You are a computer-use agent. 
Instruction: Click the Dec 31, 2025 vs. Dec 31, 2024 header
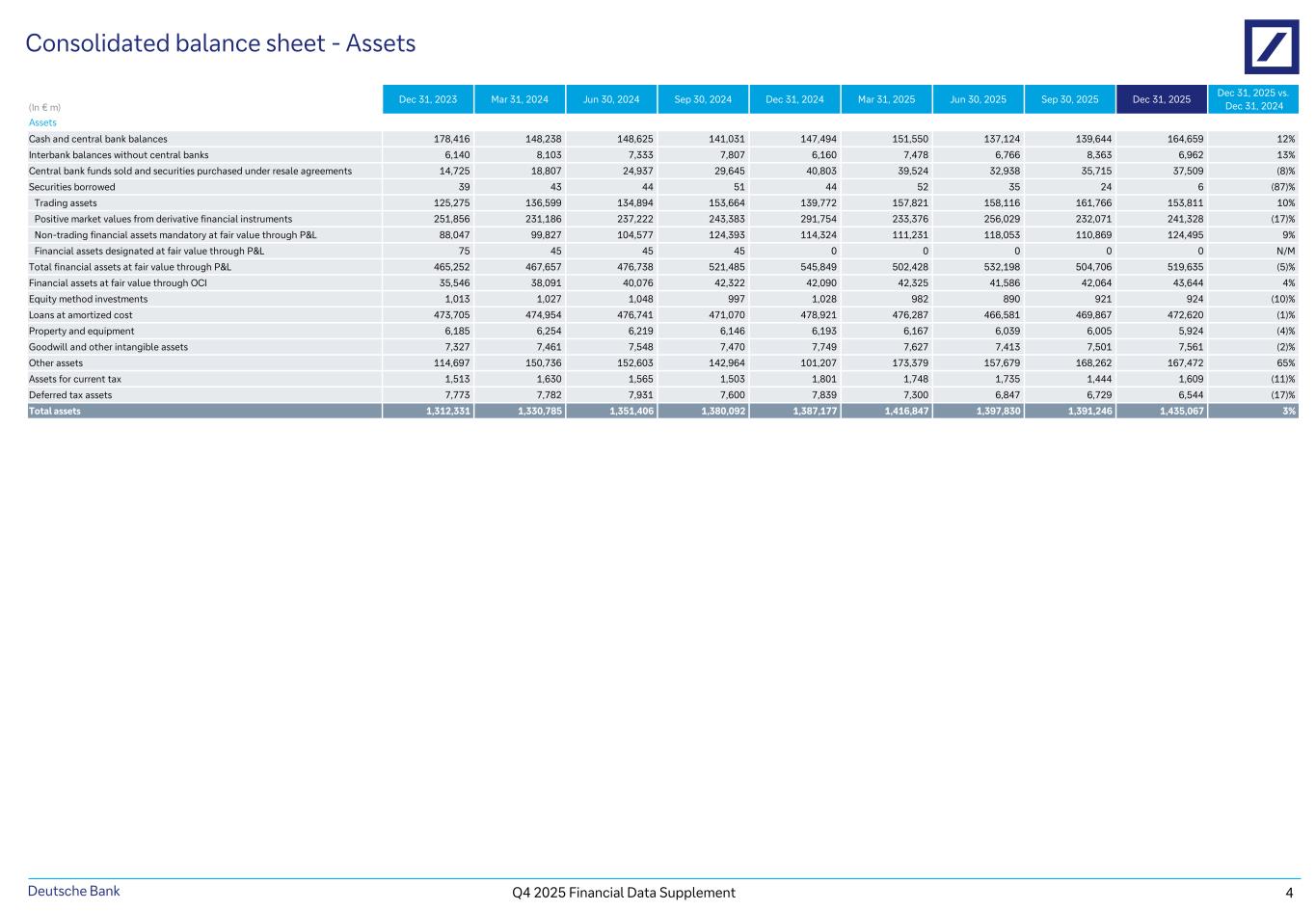[1252, 99]
